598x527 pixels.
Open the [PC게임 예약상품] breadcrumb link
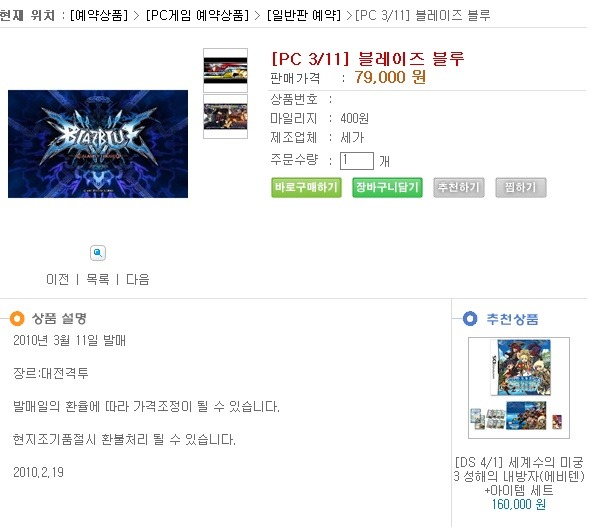coord(197,15)
